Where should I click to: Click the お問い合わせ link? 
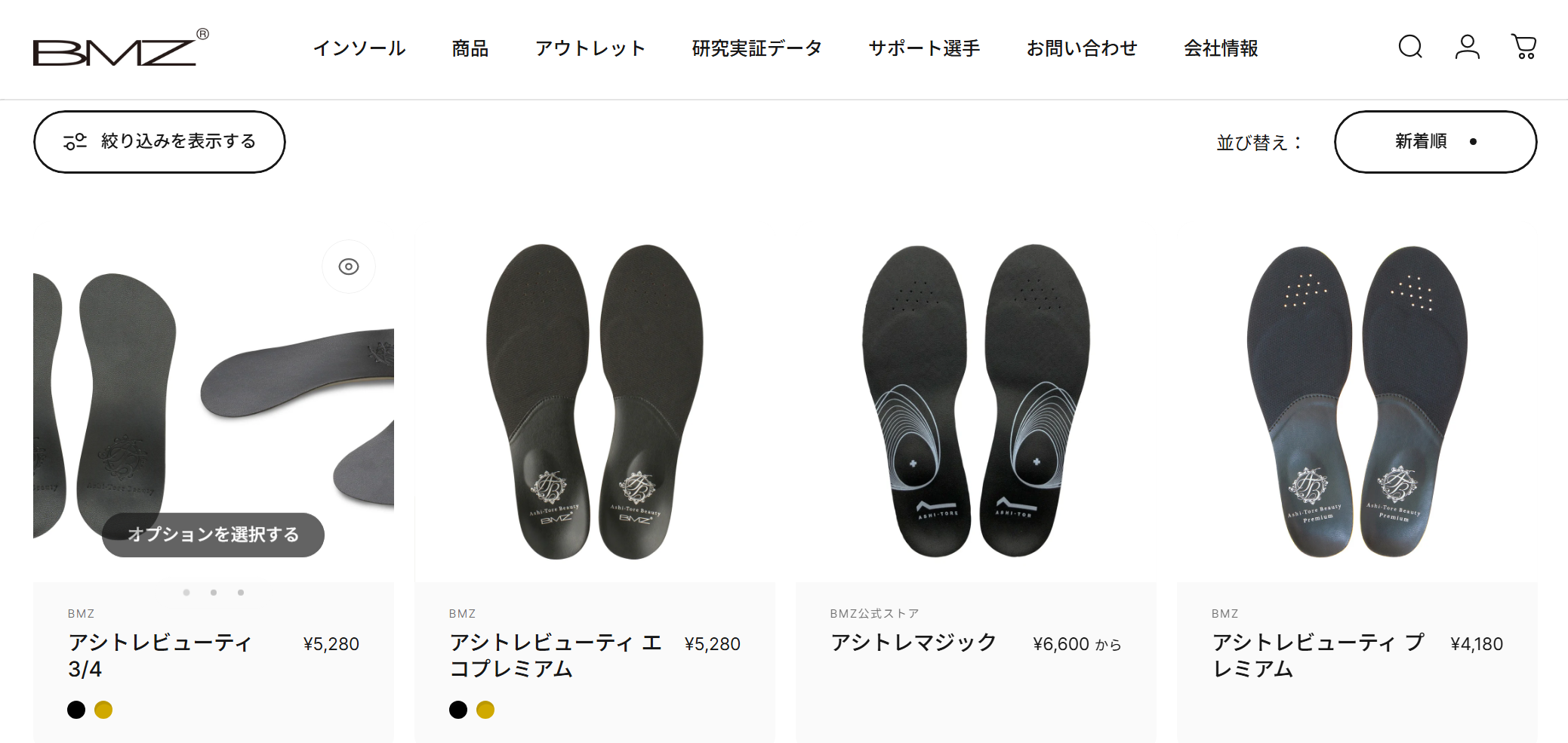(x=1082, y=48)
